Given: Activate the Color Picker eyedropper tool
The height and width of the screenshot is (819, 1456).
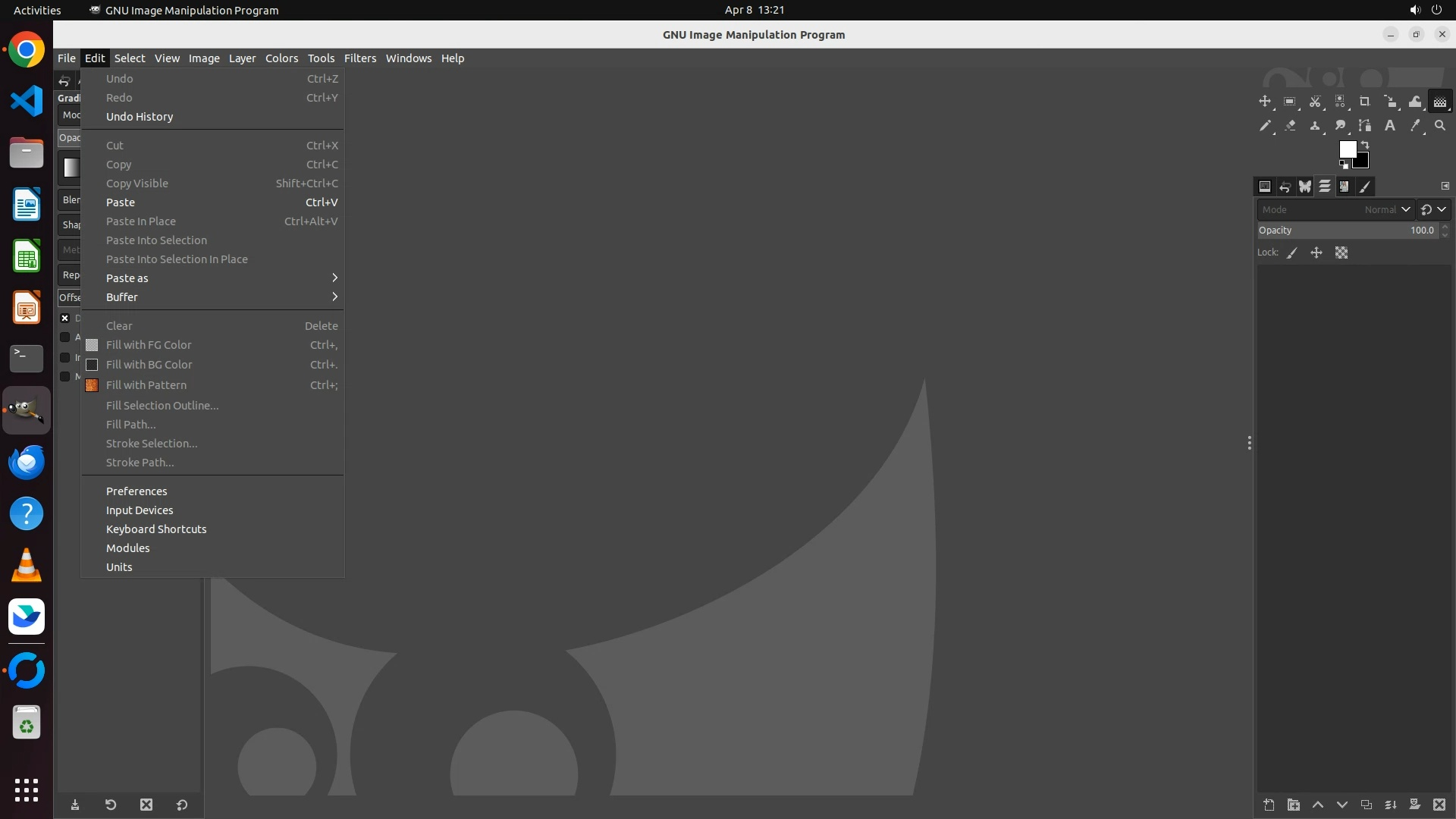Looking at the screenshot, I should point(1415,126).
